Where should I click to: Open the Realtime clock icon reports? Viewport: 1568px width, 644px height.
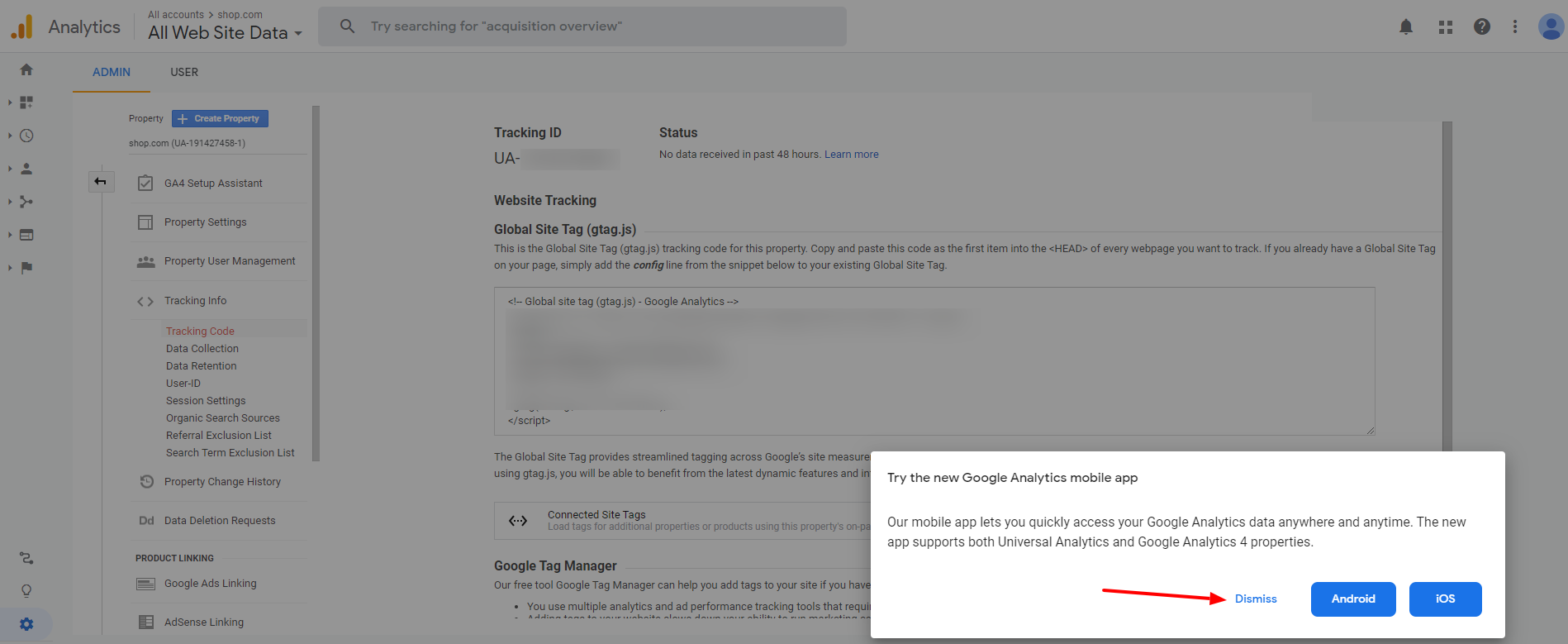26,136
